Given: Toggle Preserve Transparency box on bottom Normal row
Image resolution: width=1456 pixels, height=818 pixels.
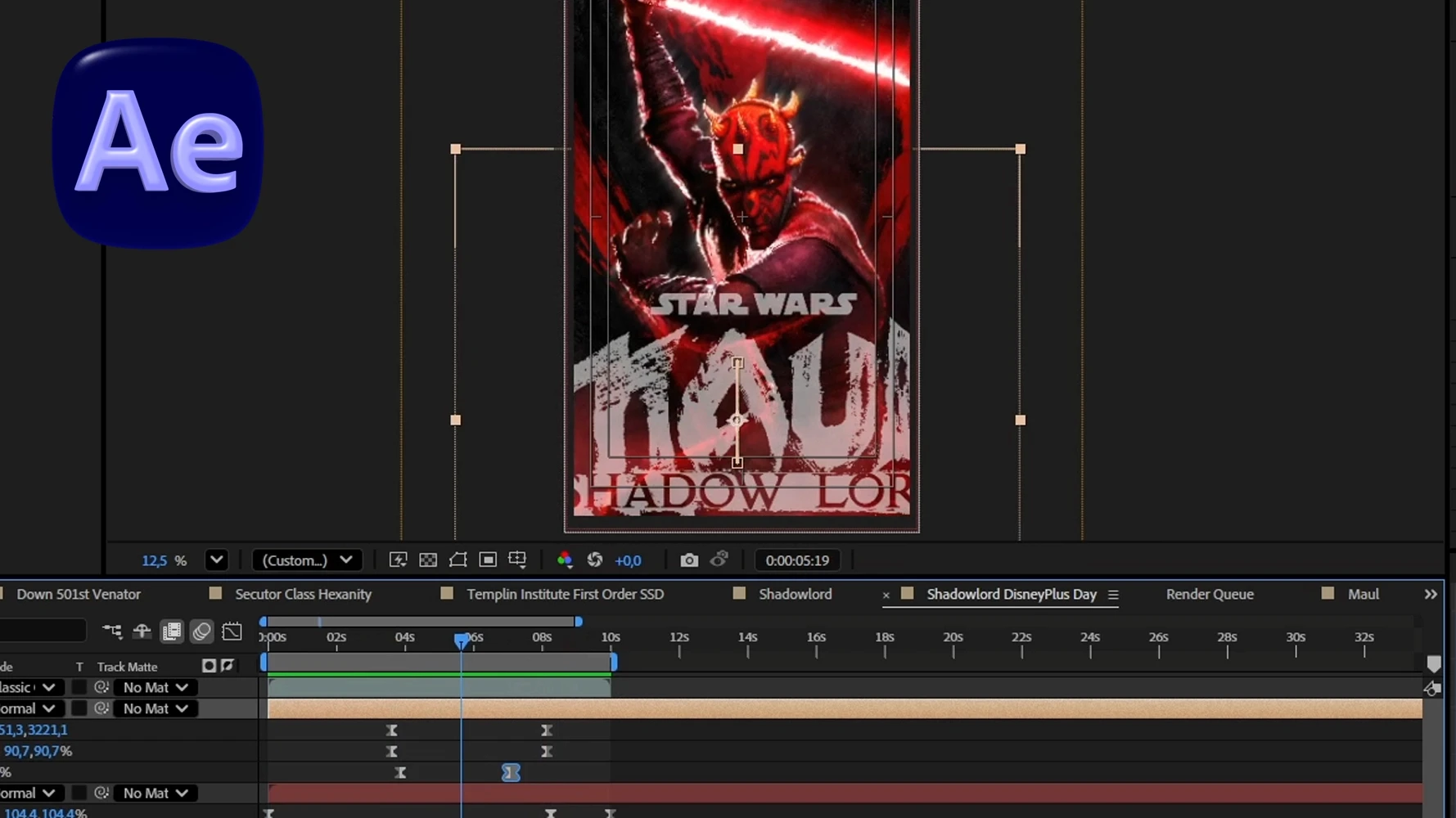Looking at the screenshot, I should tap(79, 793).
